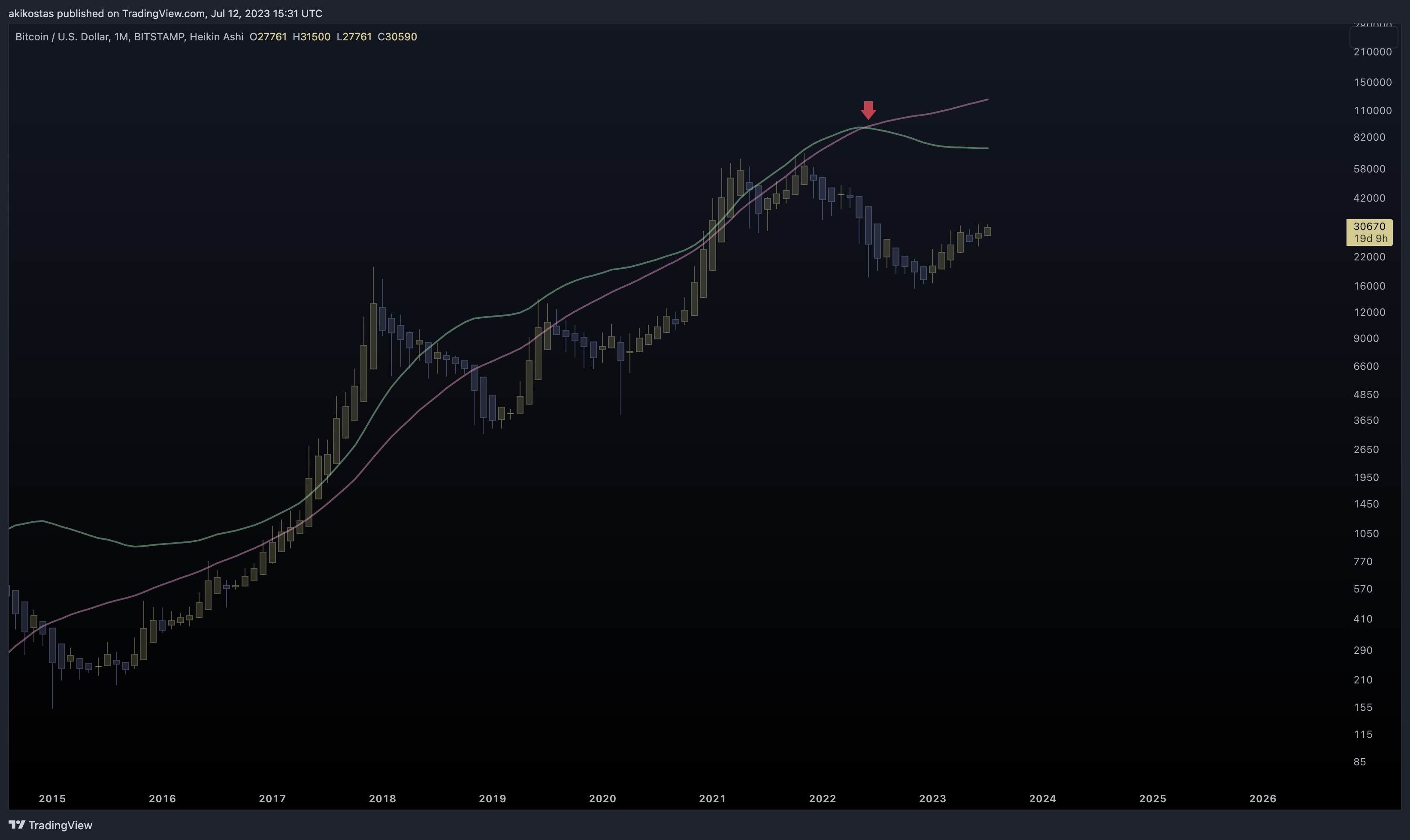Click the 3650 price axis label

click(x=1366, y=420)
